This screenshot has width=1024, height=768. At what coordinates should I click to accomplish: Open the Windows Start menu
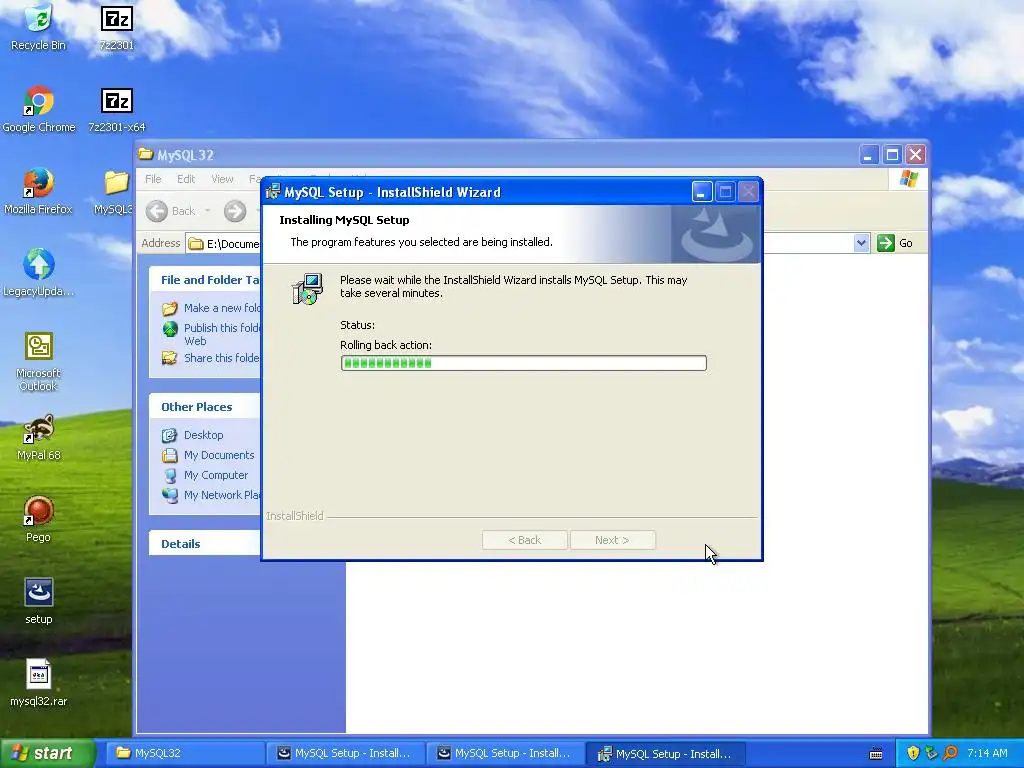47,754
